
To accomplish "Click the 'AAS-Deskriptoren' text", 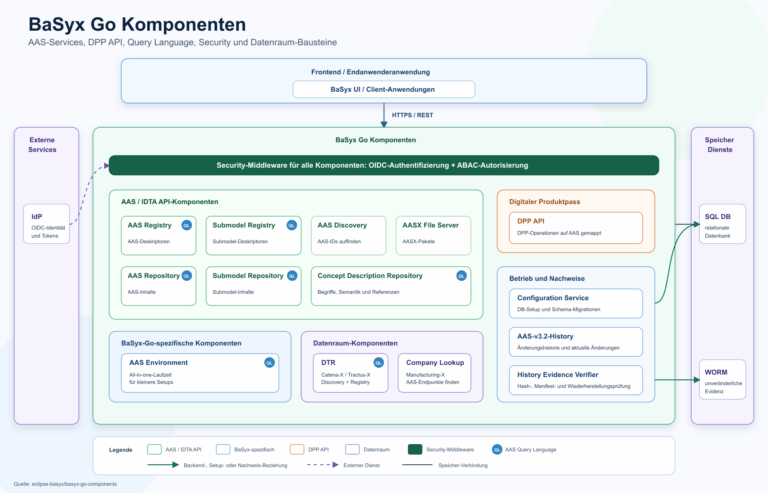I will coord(149,241).
